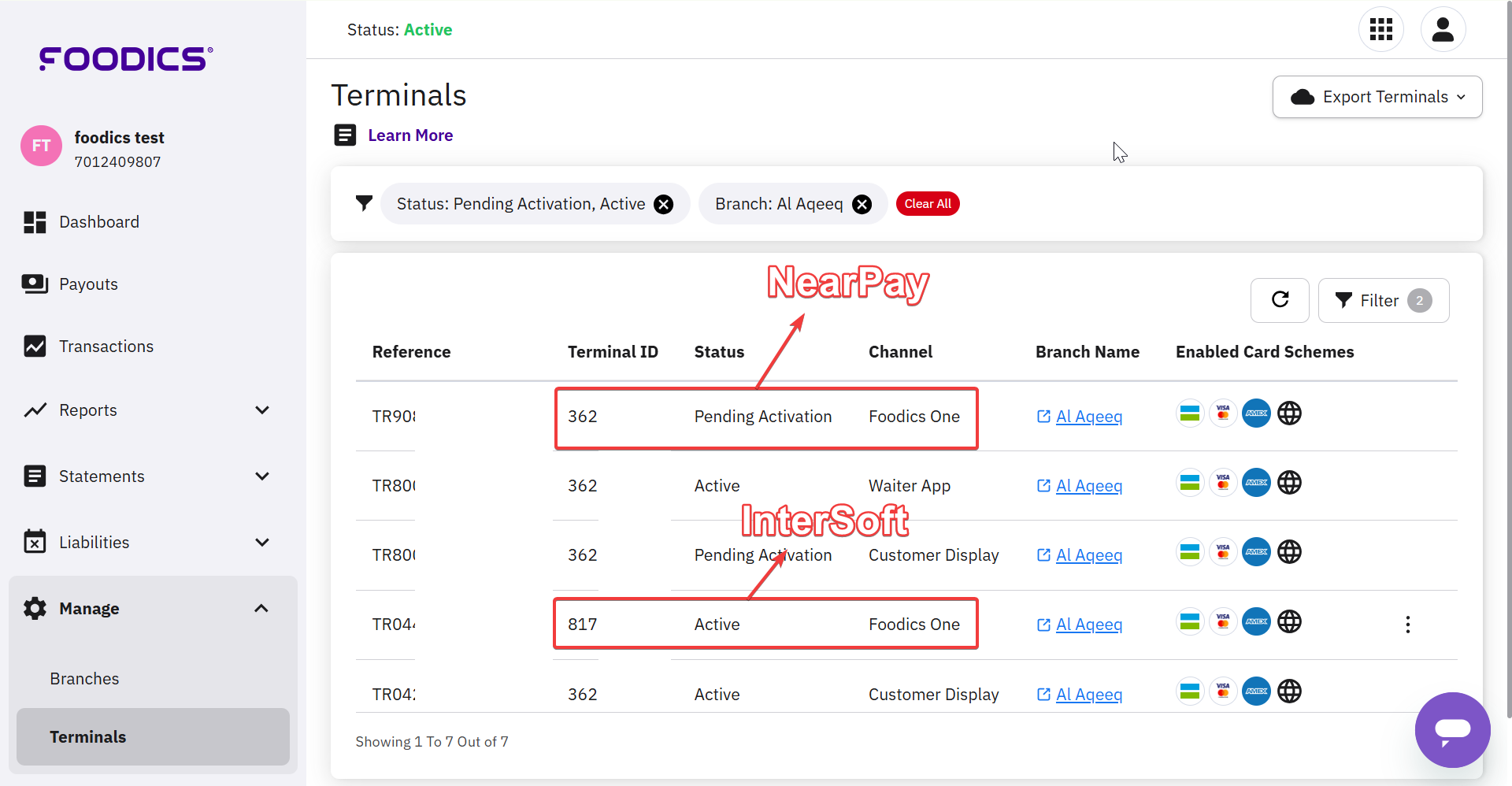Screen dimensions: 1512x786
Task: Open Branches under Manage
Action: pos(84,679)
